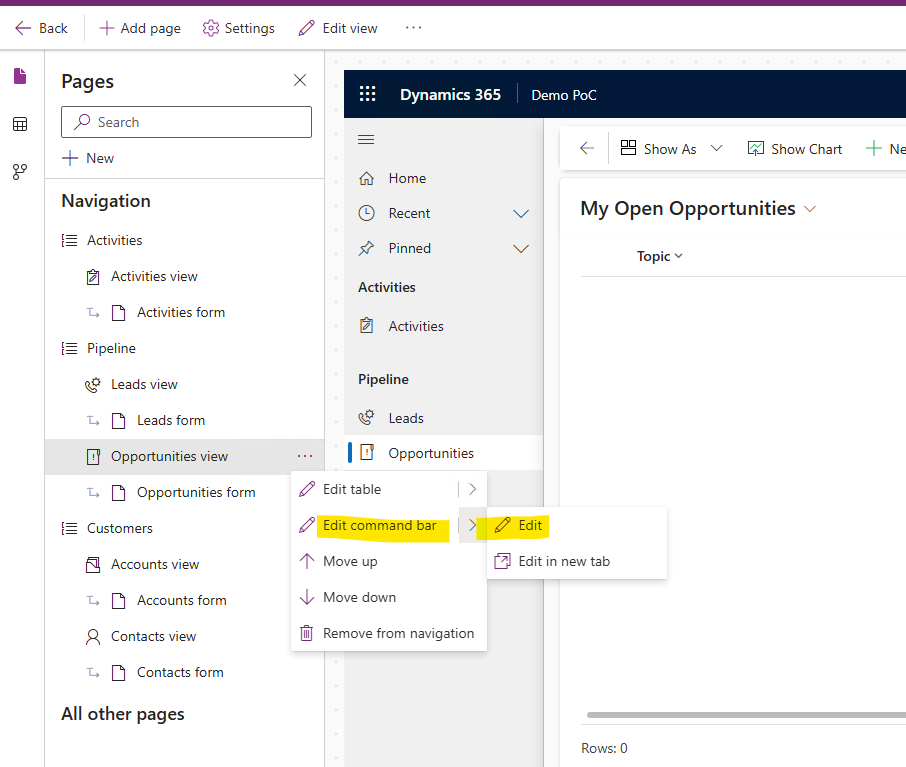Focus the Pages Search box
The width and height of the screenshot is (906, 767).
pyautogui.click(x=186, y=122)
